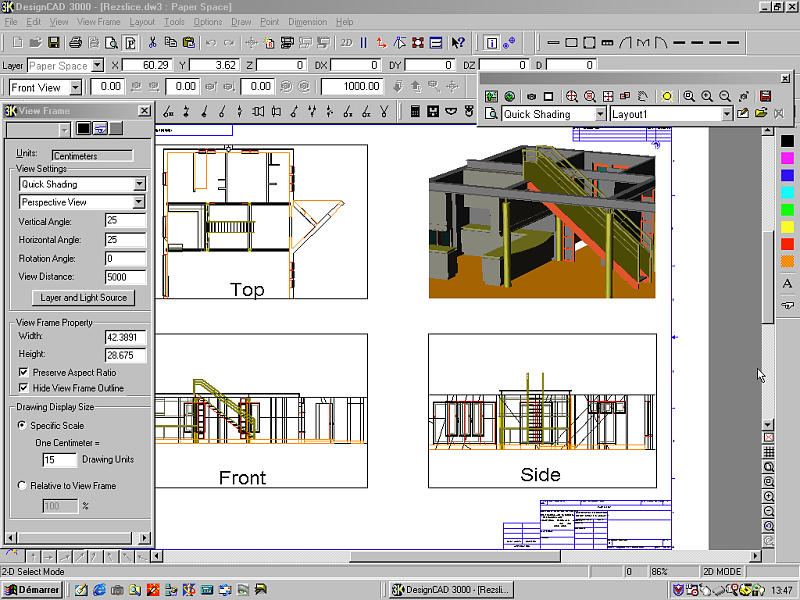800x600 pixels.
Task: Click the Save floppy disk icon
Action: 53,43
